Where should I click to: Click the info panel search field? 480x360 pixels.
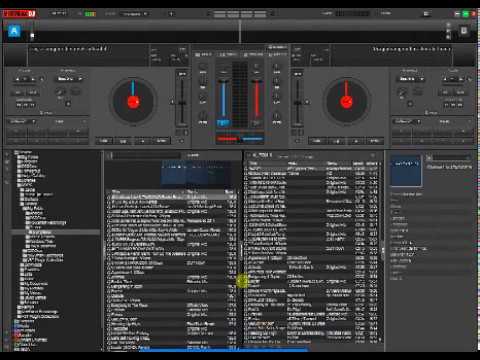coord(450,157)
